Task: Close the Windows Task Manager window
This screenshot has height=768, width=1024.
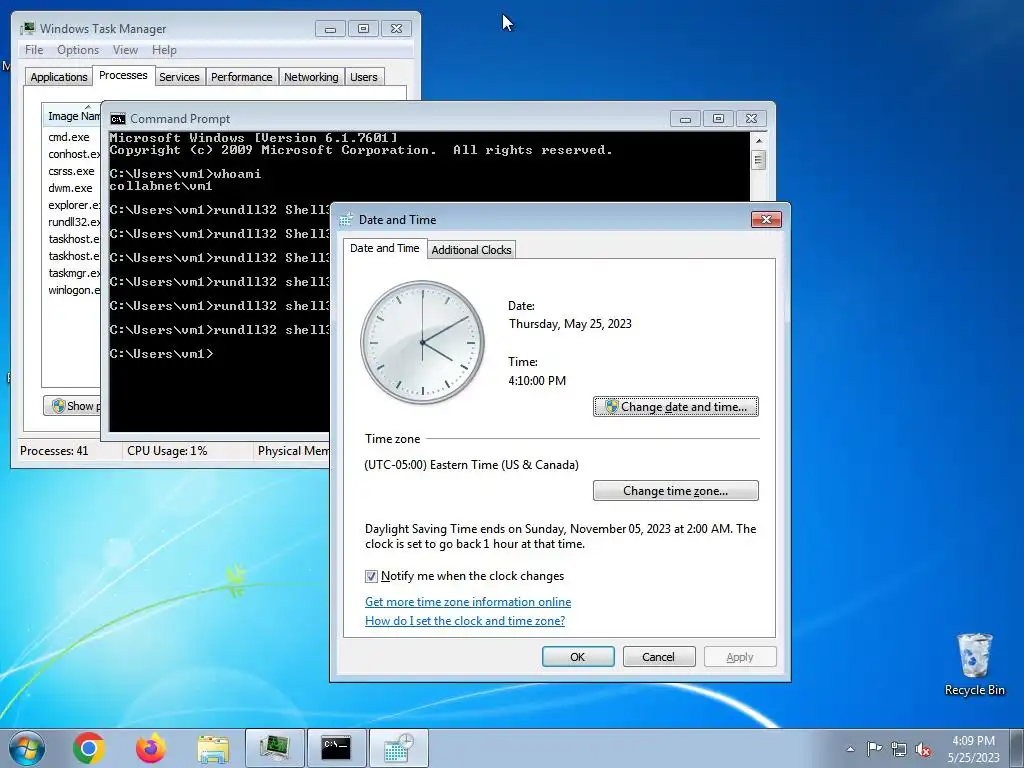Action: 396,29
